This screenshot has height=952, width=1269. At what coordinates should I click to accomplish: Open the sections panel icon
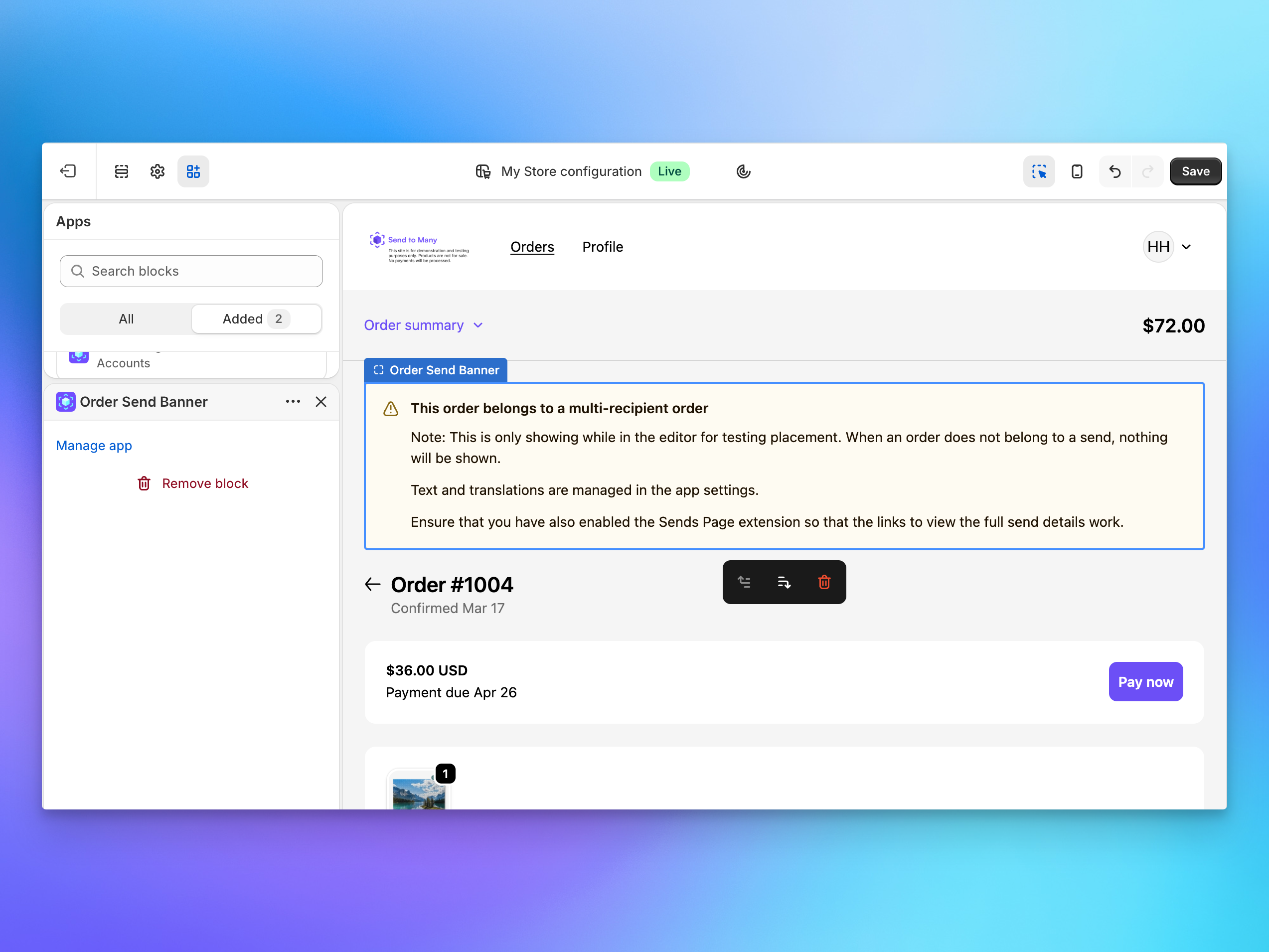(x=122, y=171)
